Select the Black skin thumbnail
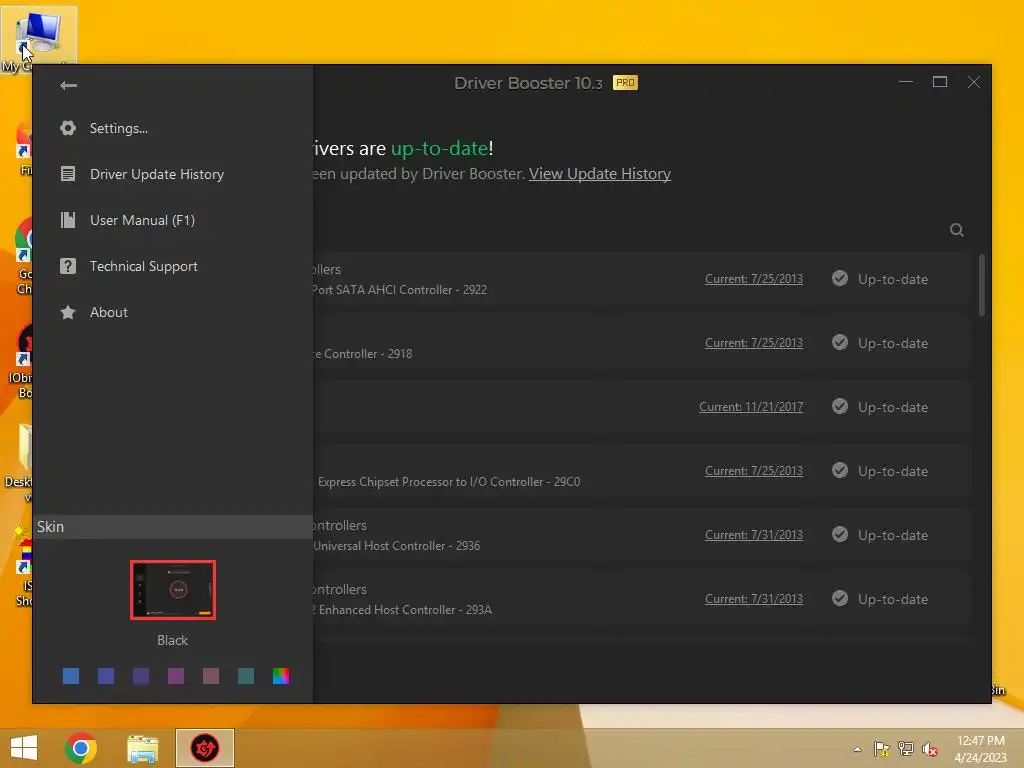This screenshot has height=768, width=1024. tap(172, 590)
